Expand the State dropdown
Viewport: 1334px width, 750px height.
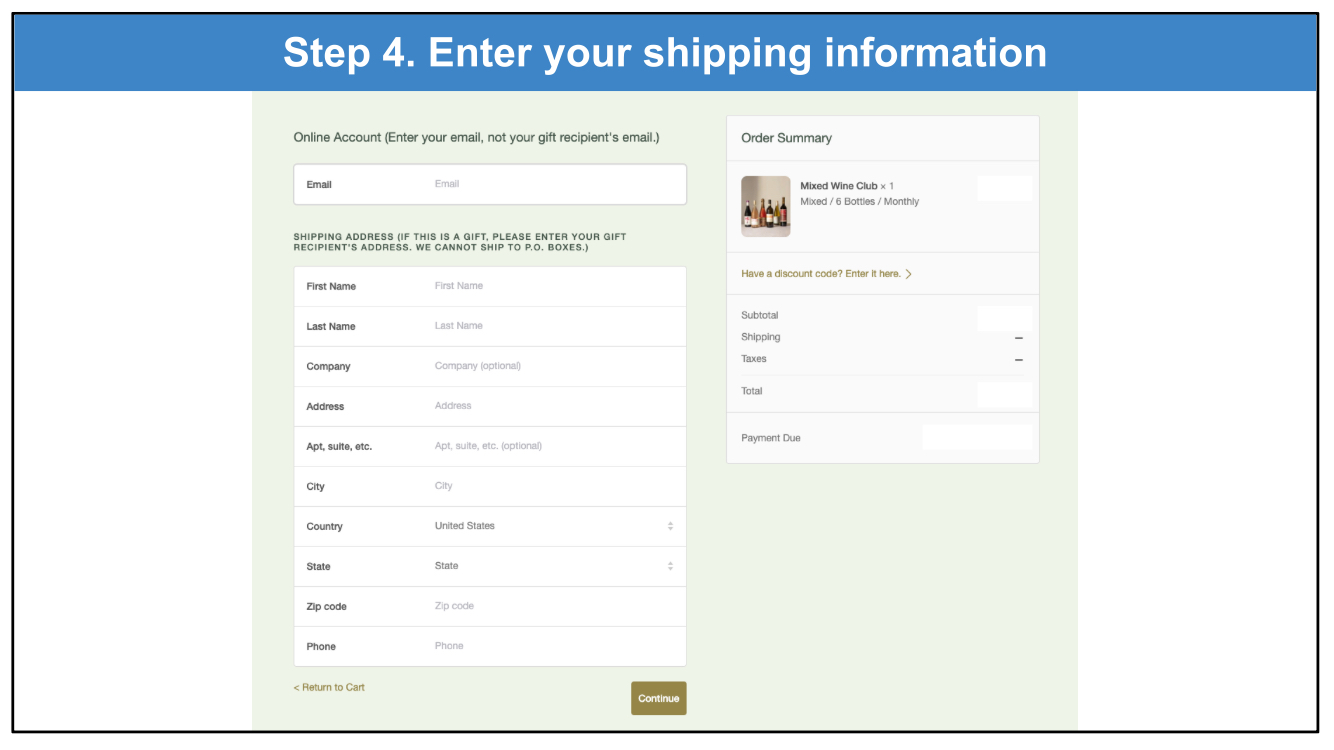(550, 566)
